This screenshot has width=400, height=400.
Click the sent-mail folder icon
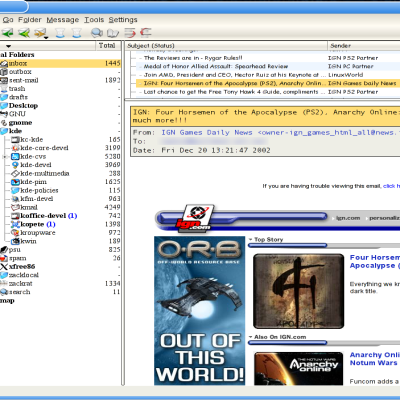4,80
